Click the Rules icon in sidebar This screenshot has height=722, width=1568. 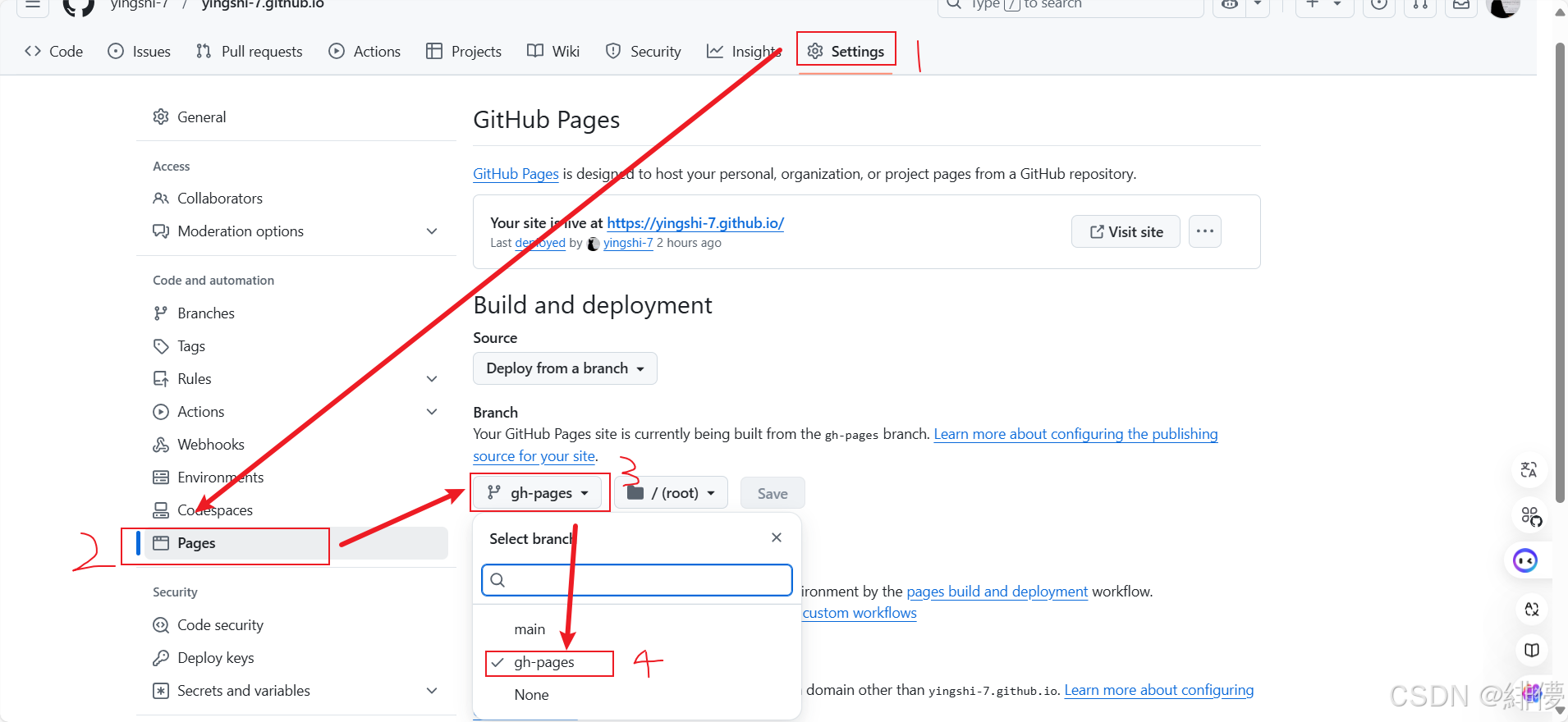[161, 379]
